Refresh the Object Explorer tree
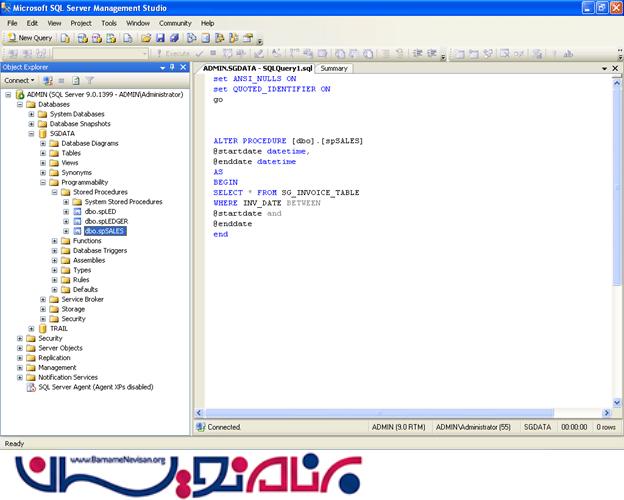The height and width of the screenshot is (500, 624). tap(76, 80)
